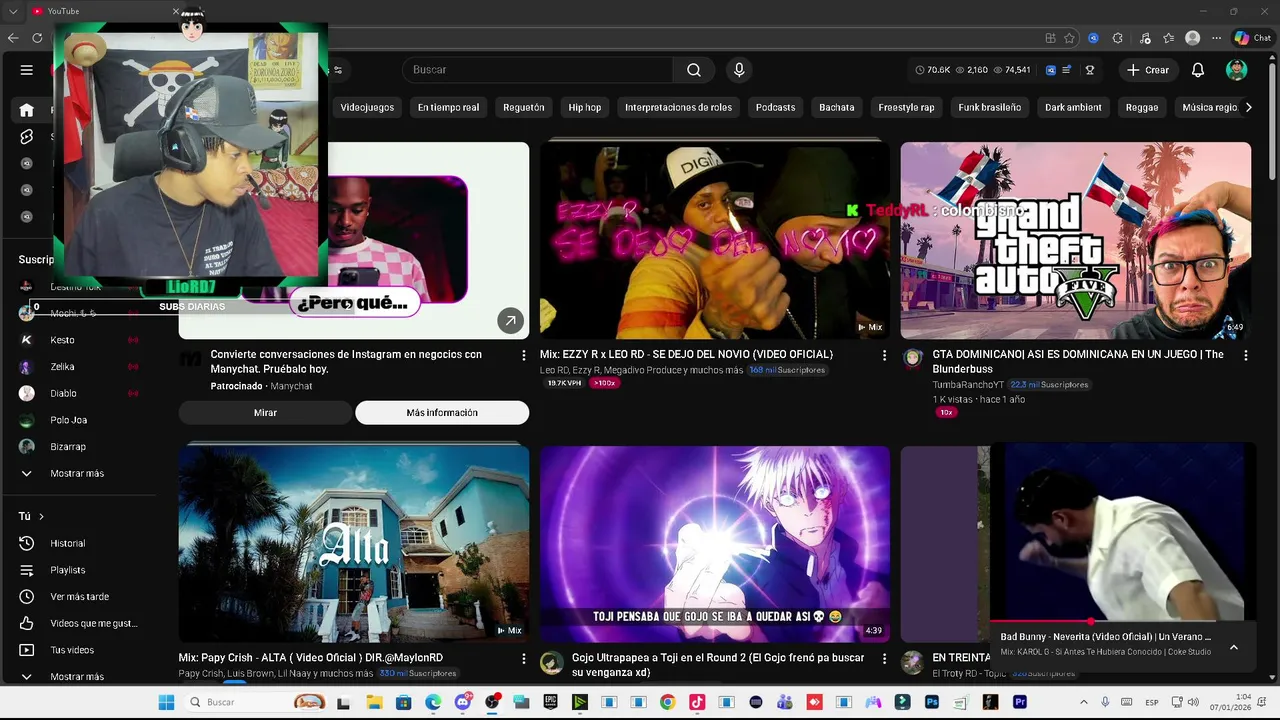Open Edge favorites list icon
The image size is (1280, 720).
tap(1168, 38)
